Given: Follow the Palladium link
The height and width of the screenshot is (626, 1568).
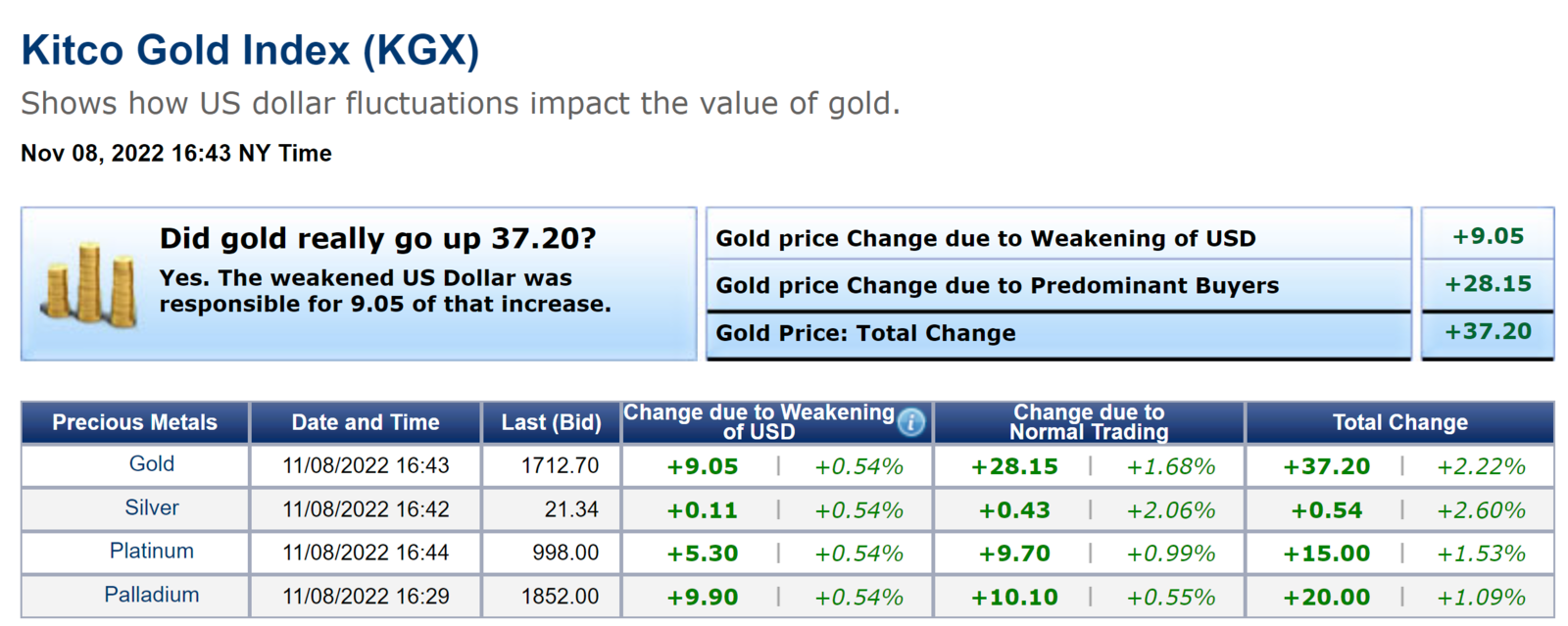Looking at the screenshot, I should (152, 595).
